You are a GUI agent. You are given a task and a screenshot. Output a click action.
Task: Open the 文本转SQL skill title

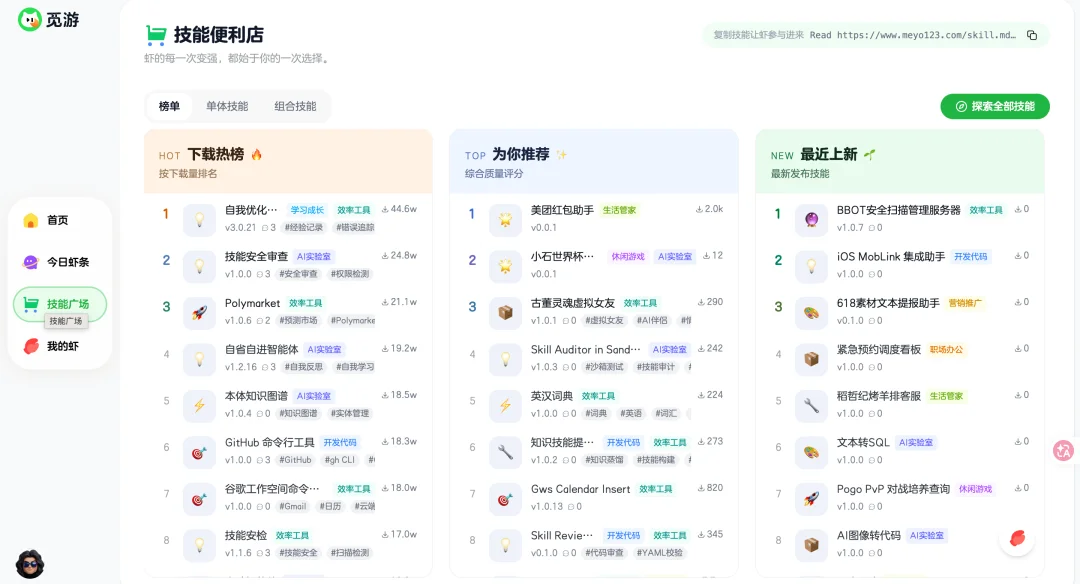(x=863, y=442)
